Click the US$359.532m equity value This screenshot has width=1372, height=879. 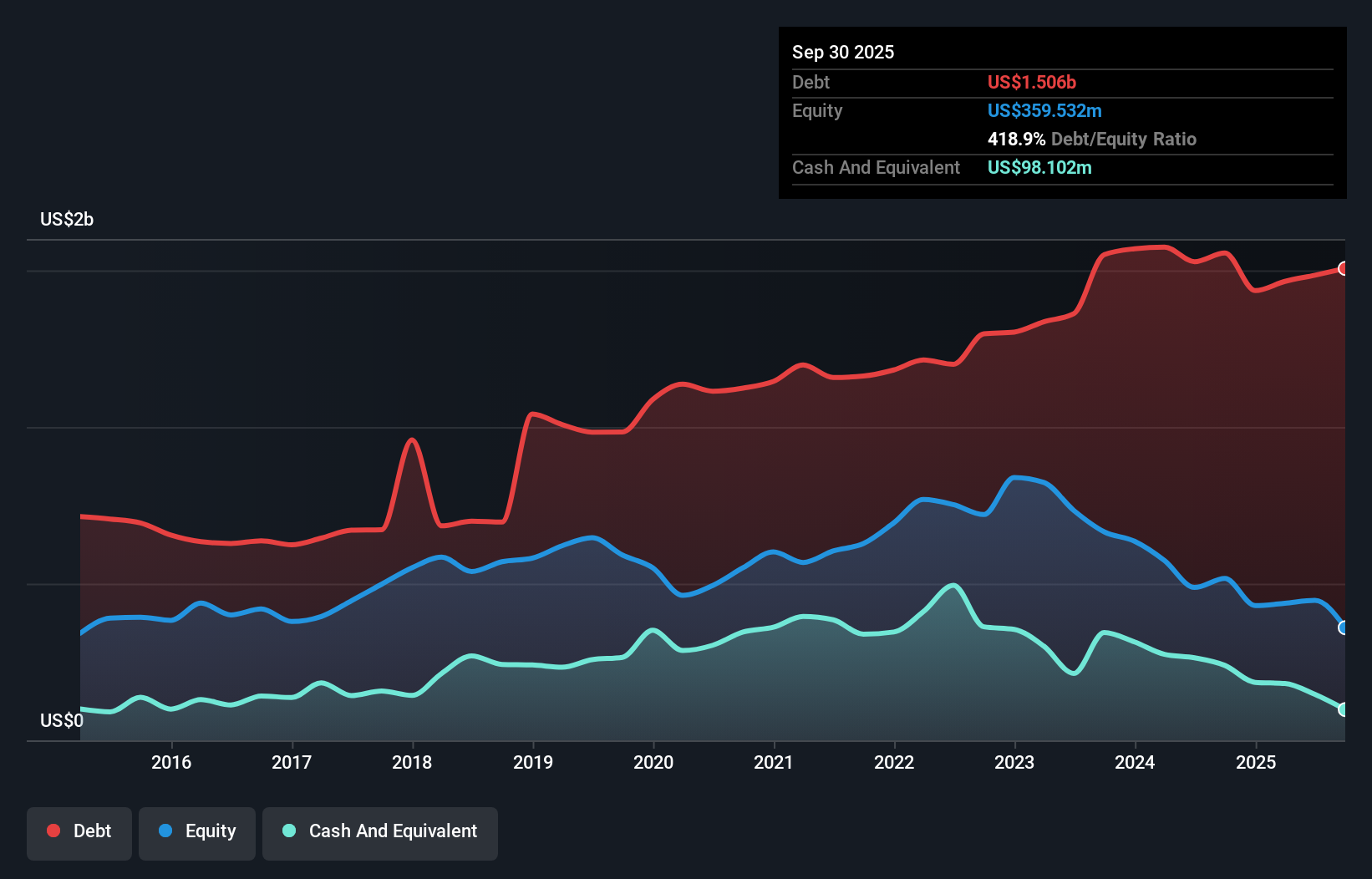[x=1044, y=110]
